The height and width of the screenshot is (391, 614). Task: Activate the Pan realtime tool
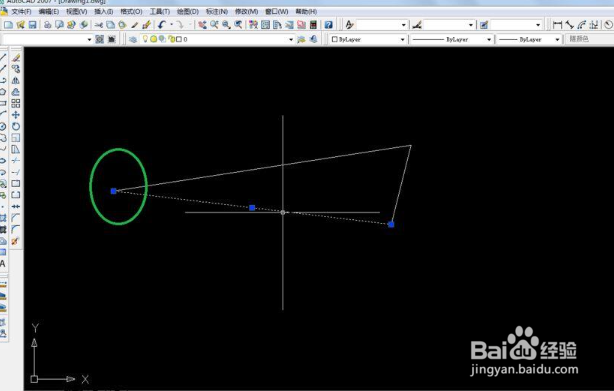[x=202, y=25]
